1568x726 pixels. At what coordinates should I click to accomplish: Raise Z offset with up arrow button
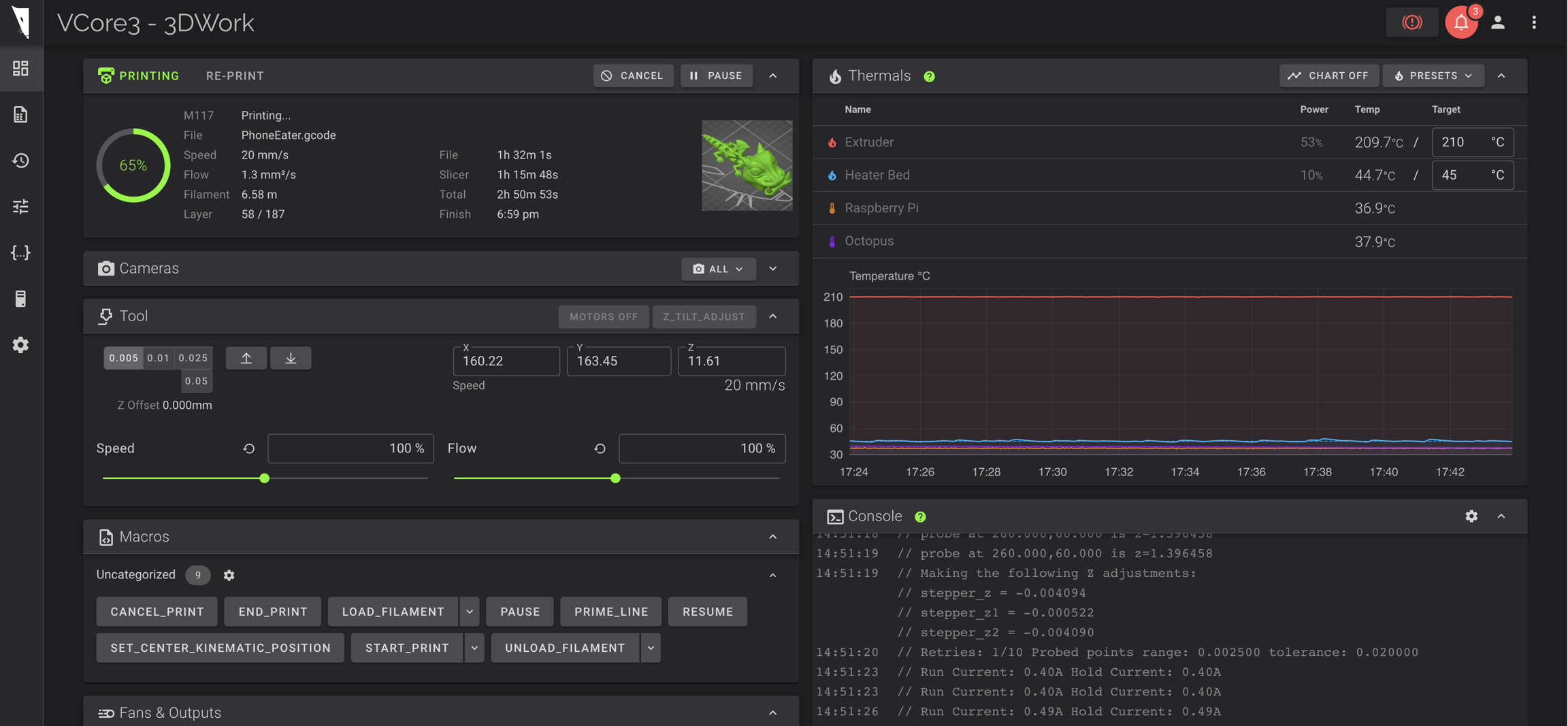pyautogui.click(x=246, y=358)
